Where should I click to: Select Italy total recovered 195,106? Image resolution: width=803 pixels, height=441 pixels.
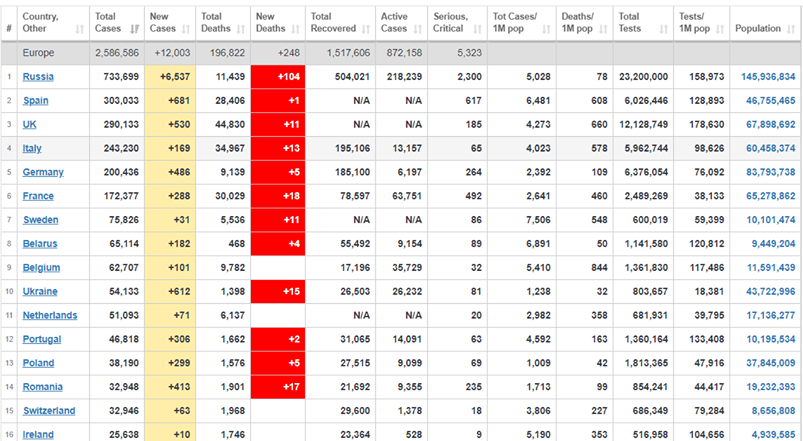[341, 149]
